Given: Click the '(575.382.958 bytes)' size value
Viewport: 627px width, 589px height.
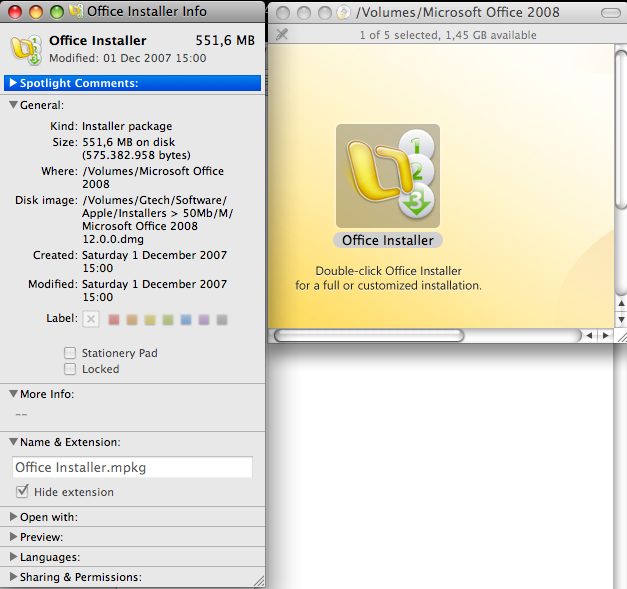Looking at the screenshot, I should 136,155.
